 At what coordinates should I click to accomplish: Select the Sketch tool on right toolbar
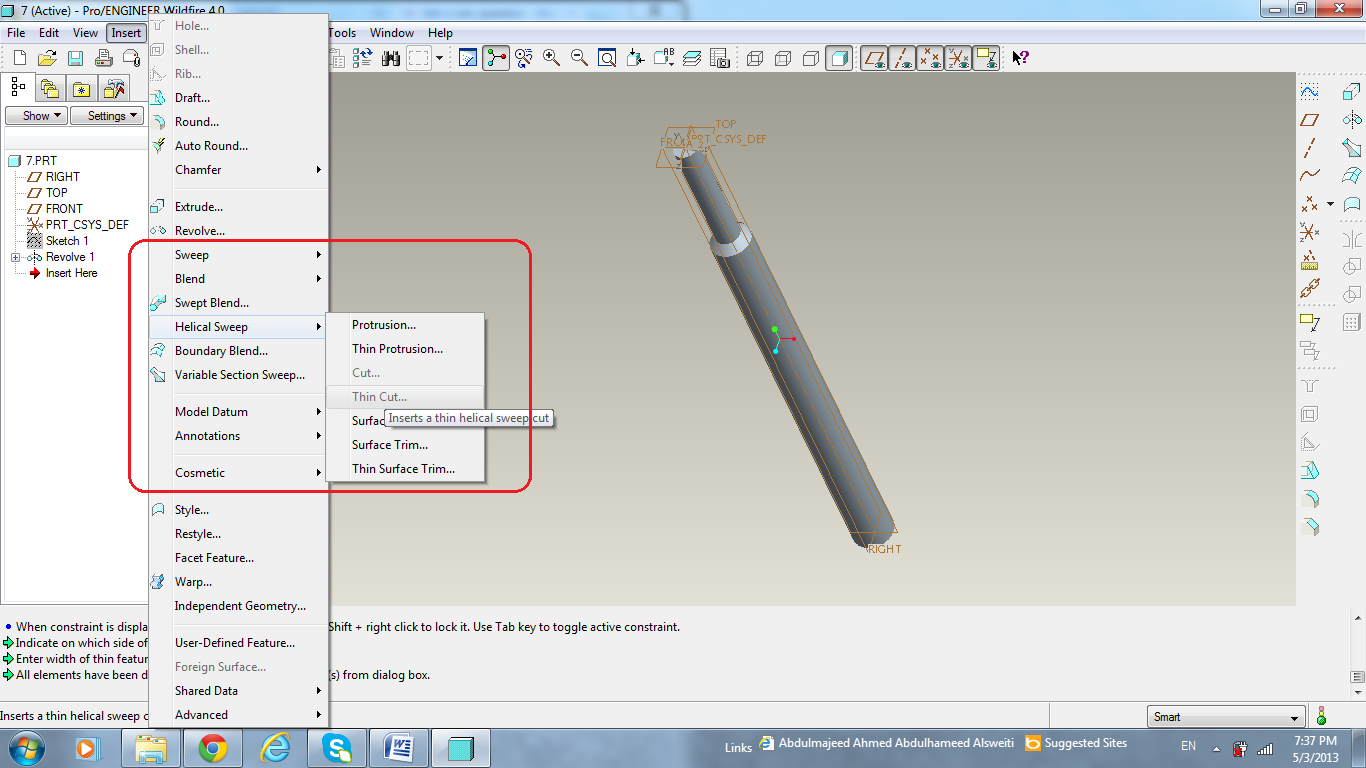click(x=1310, y=92)
